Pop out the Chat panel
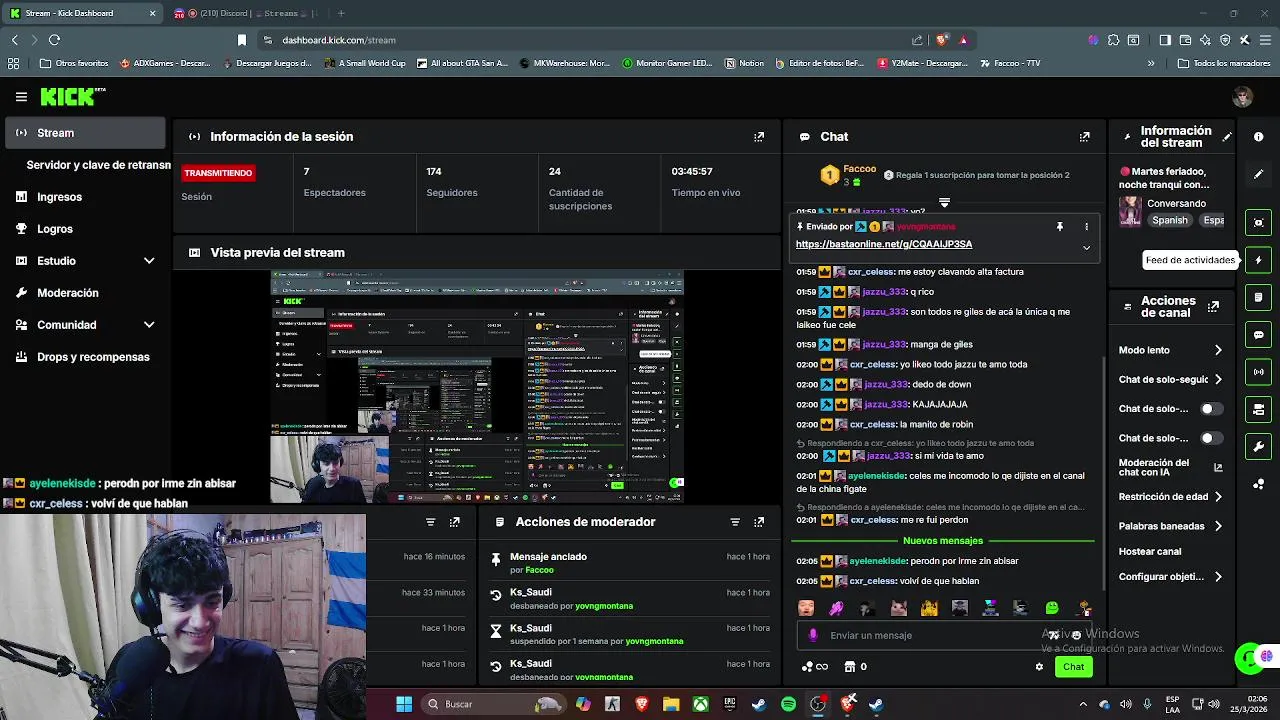1280x720 pixels. (1085, 137)
